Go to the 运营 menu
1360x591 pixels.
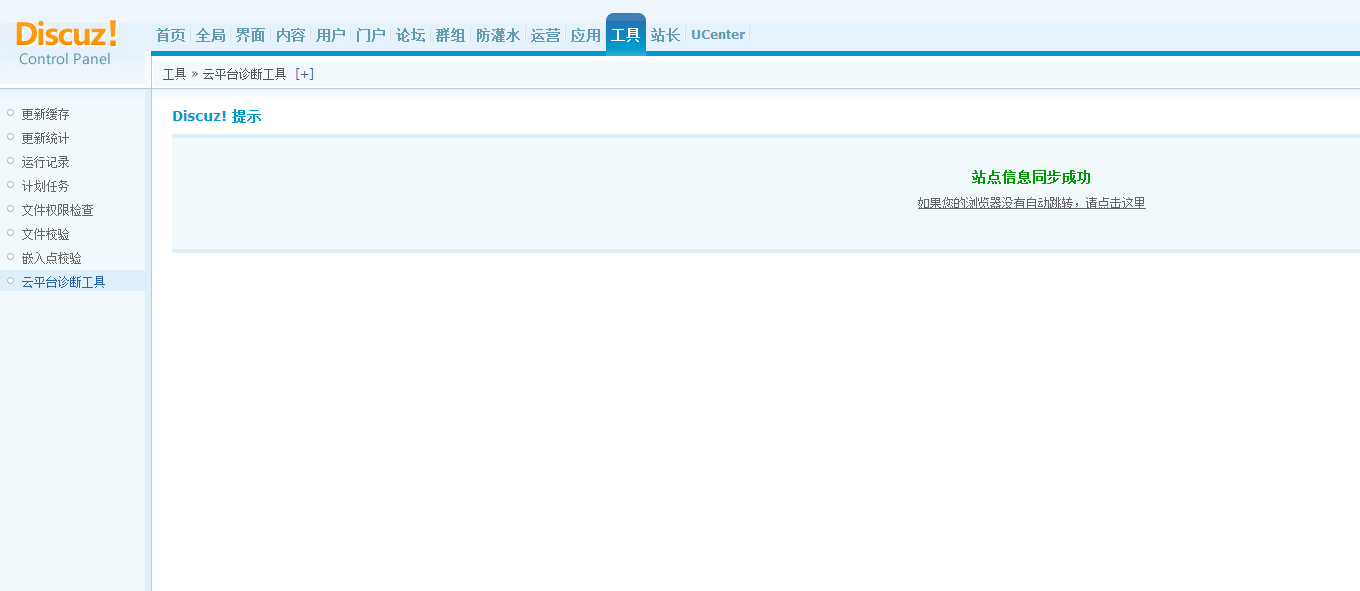(x=546, y=35)
